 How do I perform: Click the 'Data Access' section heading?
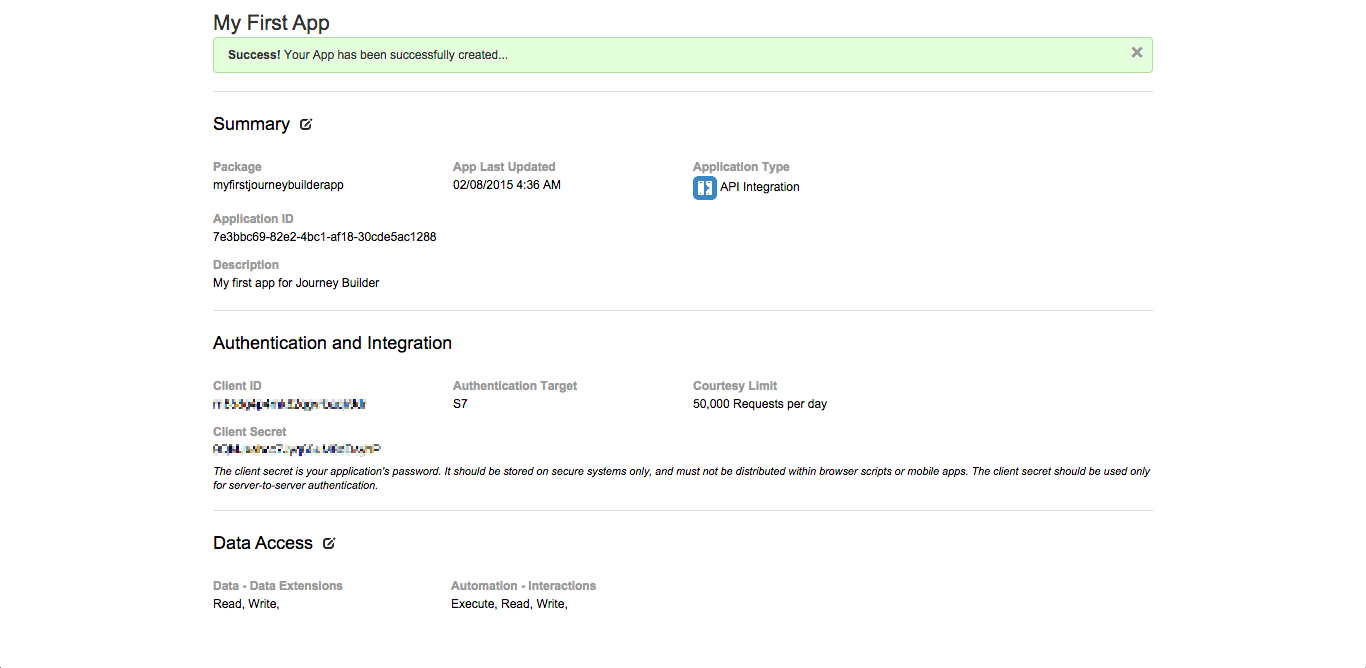click(263, 543)
